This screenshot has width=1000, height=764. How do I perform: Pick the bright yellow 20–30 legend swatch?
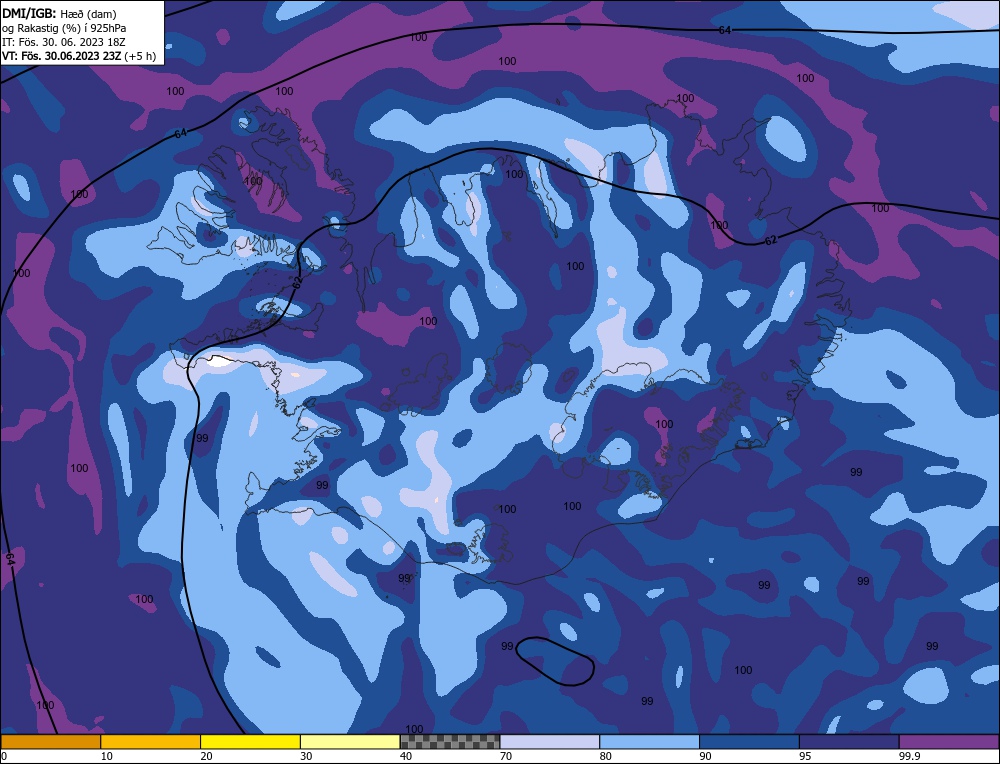[x=250, y=741]
